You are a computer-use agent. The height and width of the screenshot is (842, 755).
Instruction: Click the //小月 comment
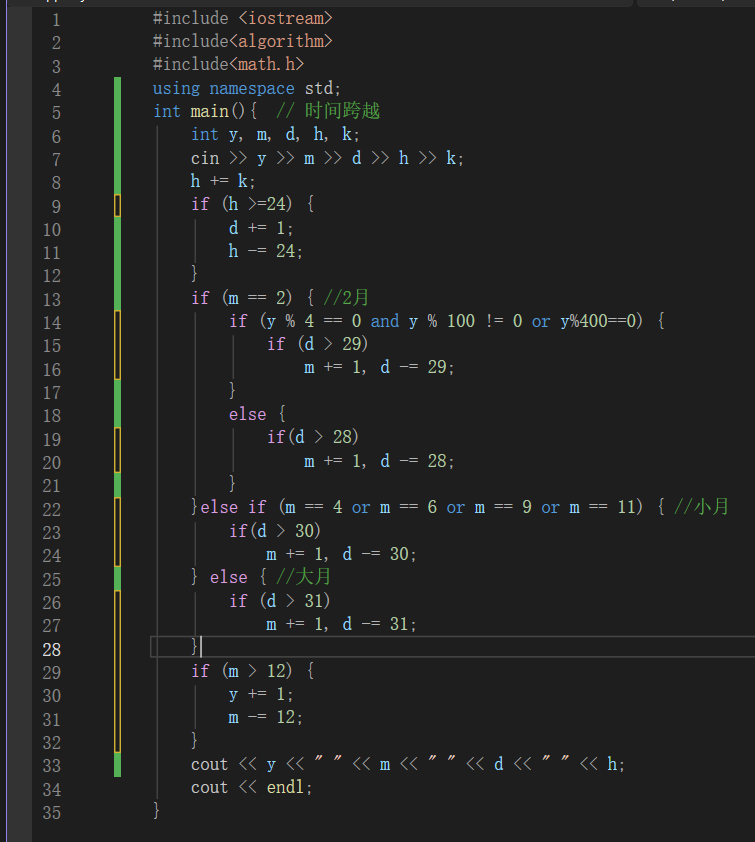coord(701,508)
